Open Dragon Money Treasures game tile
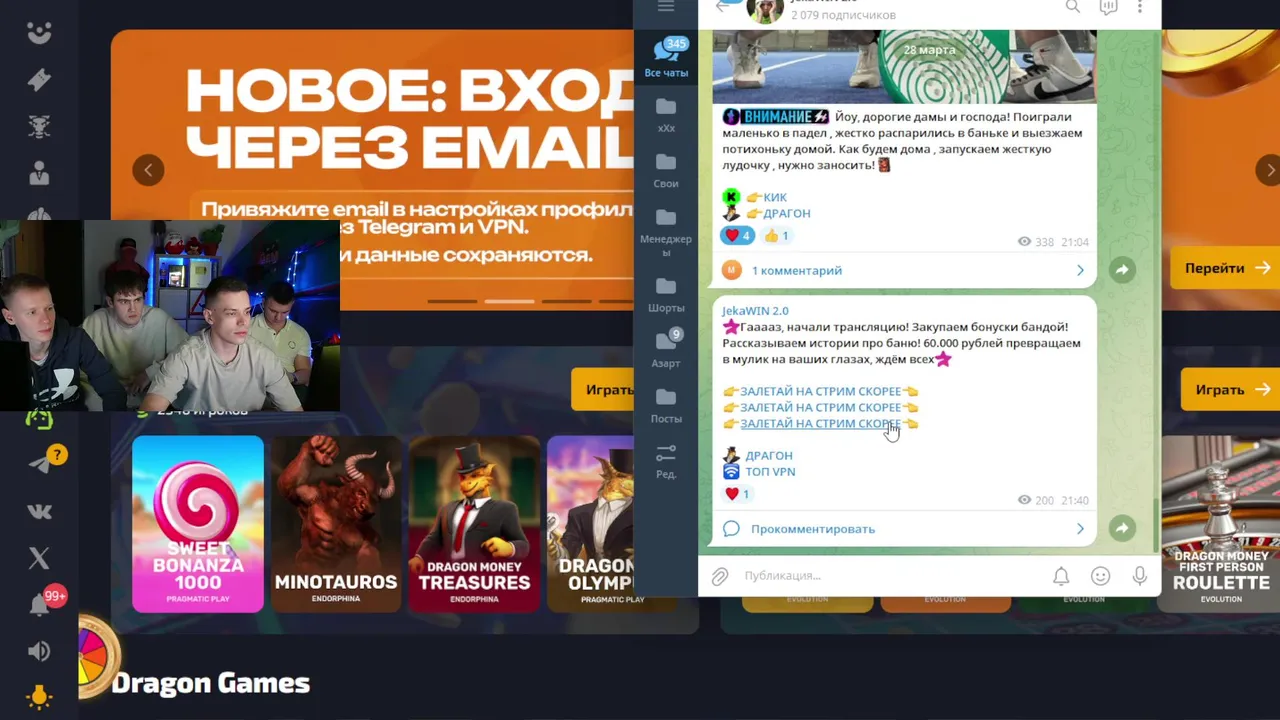The width and height of the screenshot is (1280, 720). (x=474, y=524)
